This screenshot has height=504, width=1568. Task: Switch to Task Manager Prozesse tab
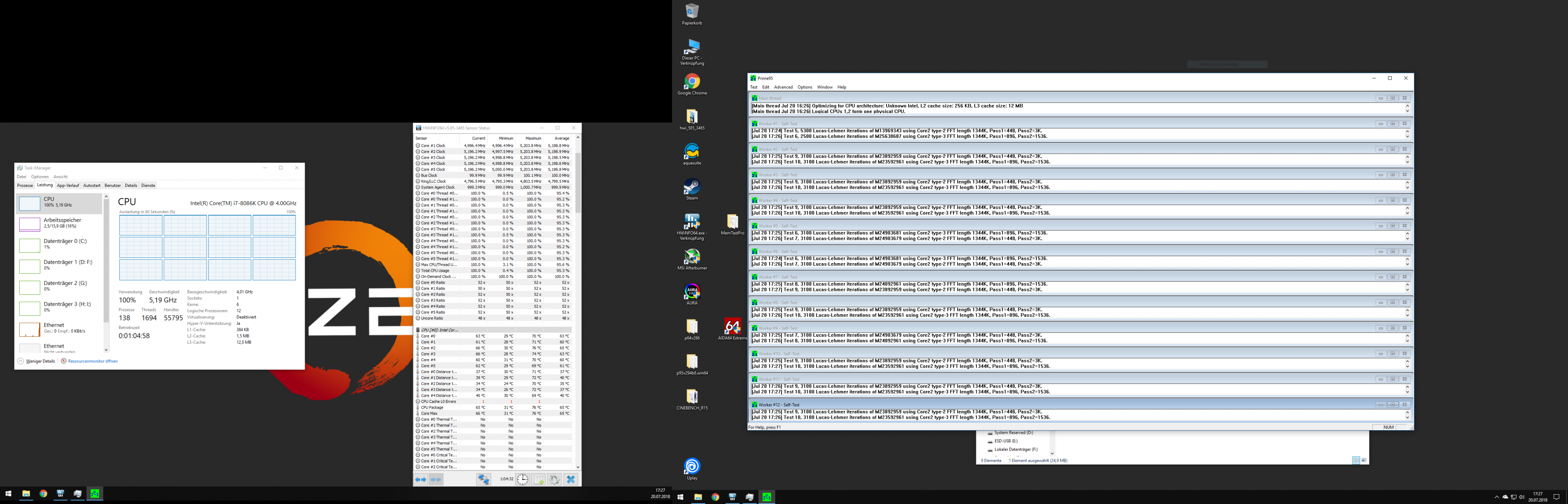click(x=25, y=186)
